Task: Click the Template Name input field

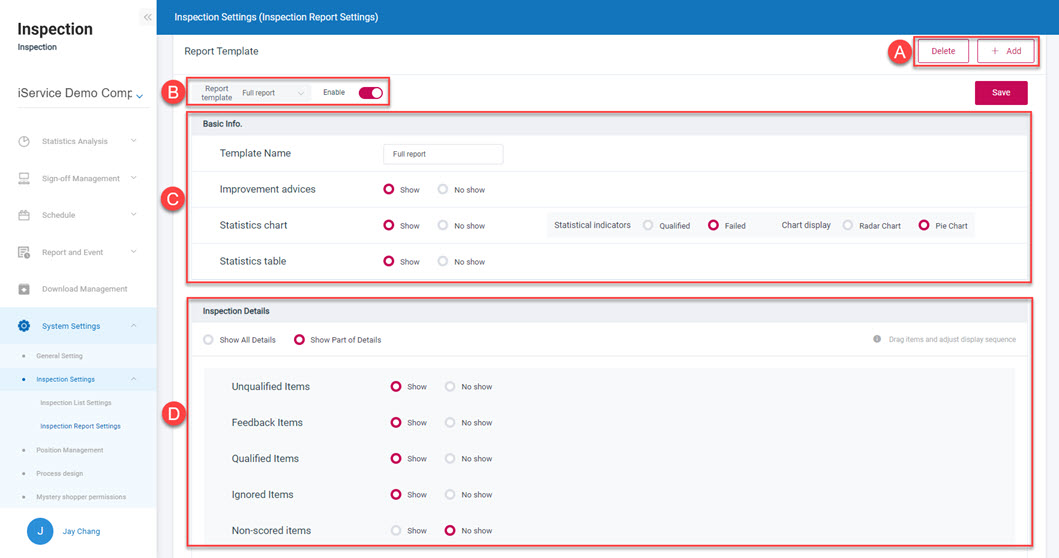Action: [x=443, y=154]
